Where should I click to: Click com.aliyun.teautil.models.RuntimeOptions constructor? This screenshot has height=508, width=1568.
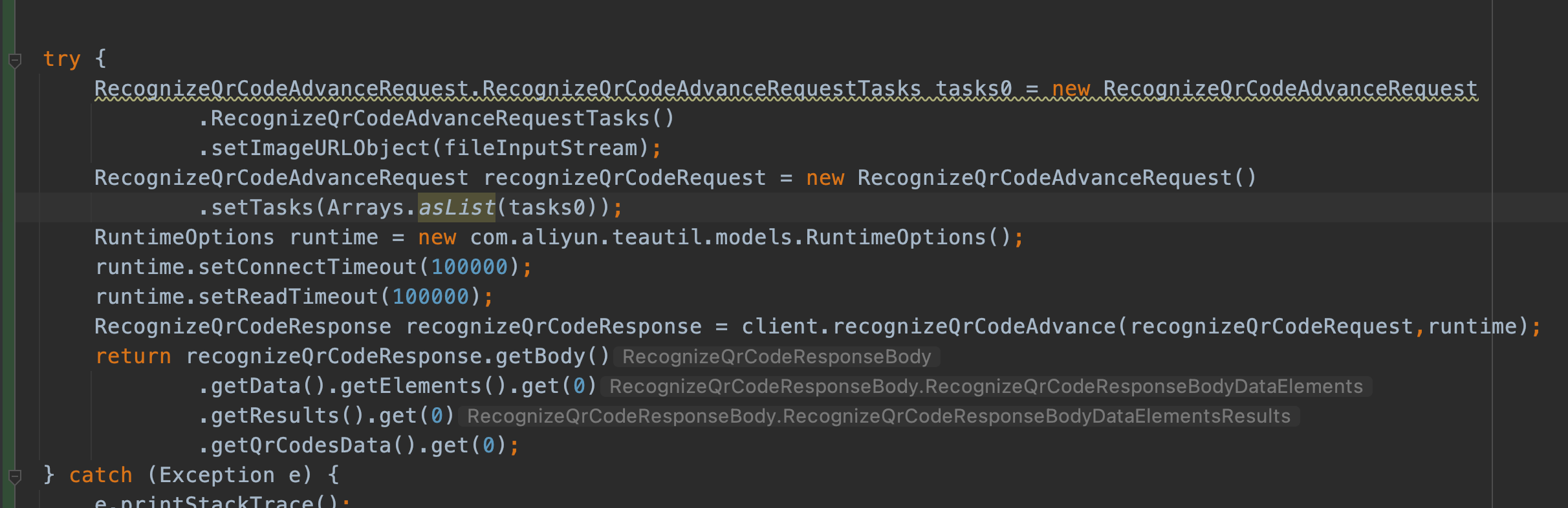(x=728, y=237)
